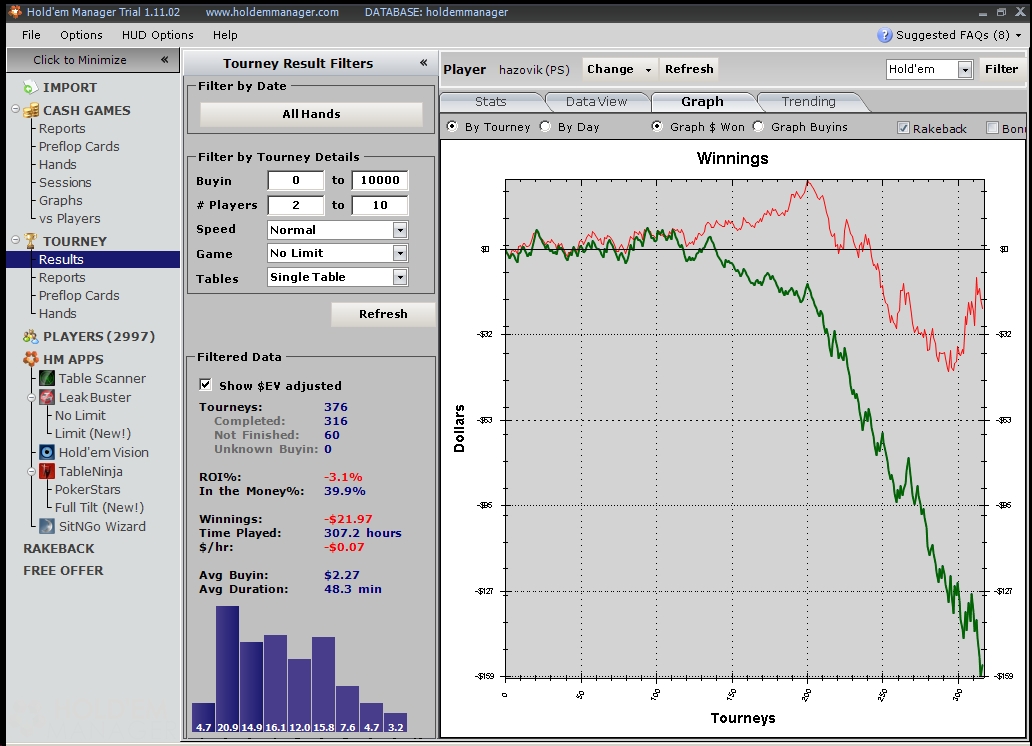
Task: Open Table Scanner app icon
Action: [47, 378]
